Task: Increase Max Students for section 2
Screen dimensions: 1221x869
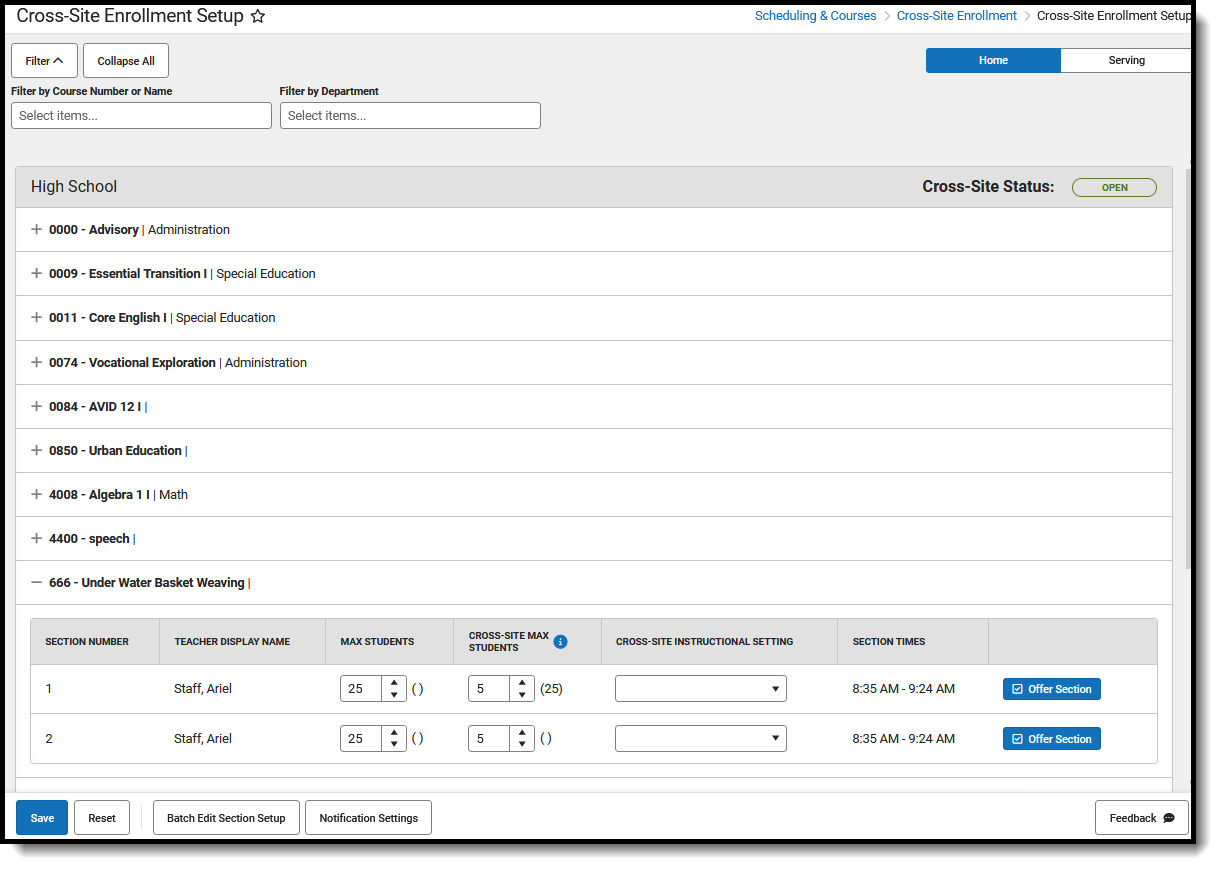Action: pyautogui.click(x=394, y=732)
